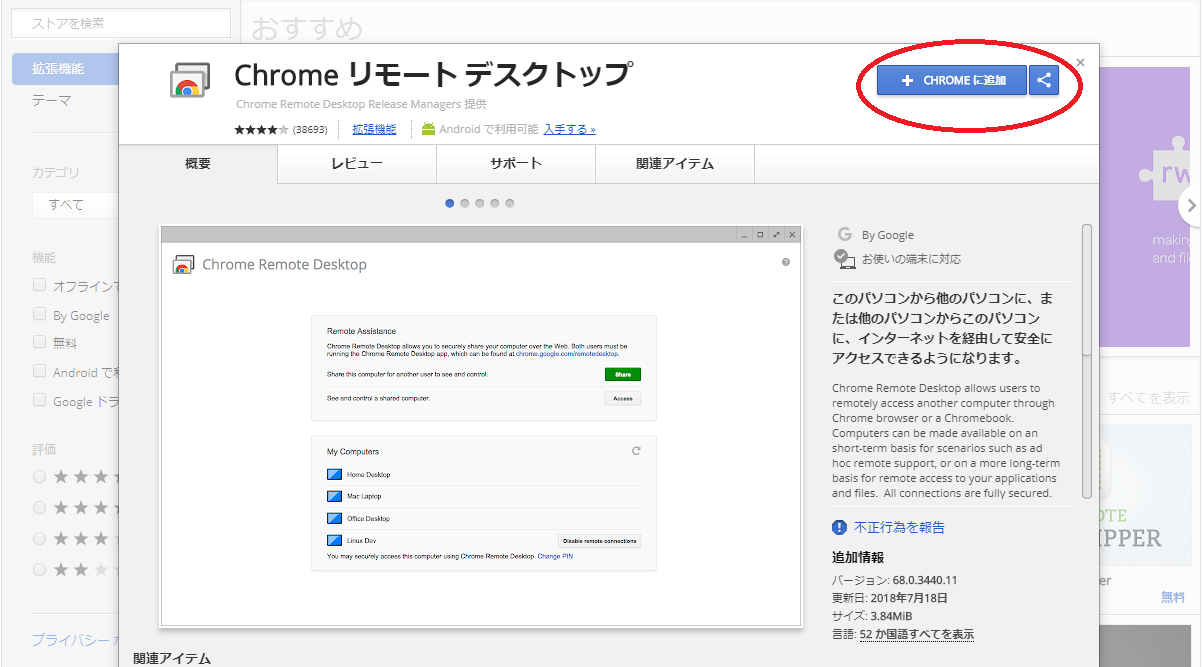Click the 拡張機能 category link
1202x667 pixels.
coord(374,129)
